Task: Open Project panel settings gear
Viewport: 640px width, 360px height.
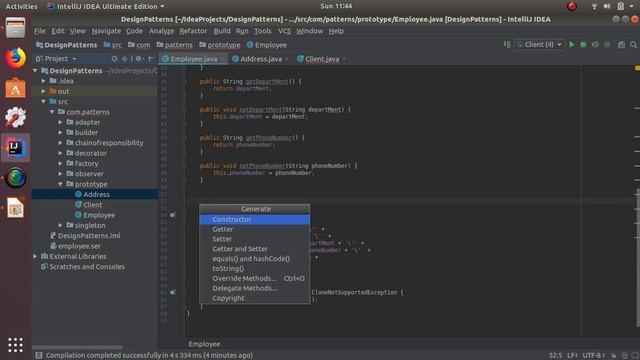Action: [139, 59]
